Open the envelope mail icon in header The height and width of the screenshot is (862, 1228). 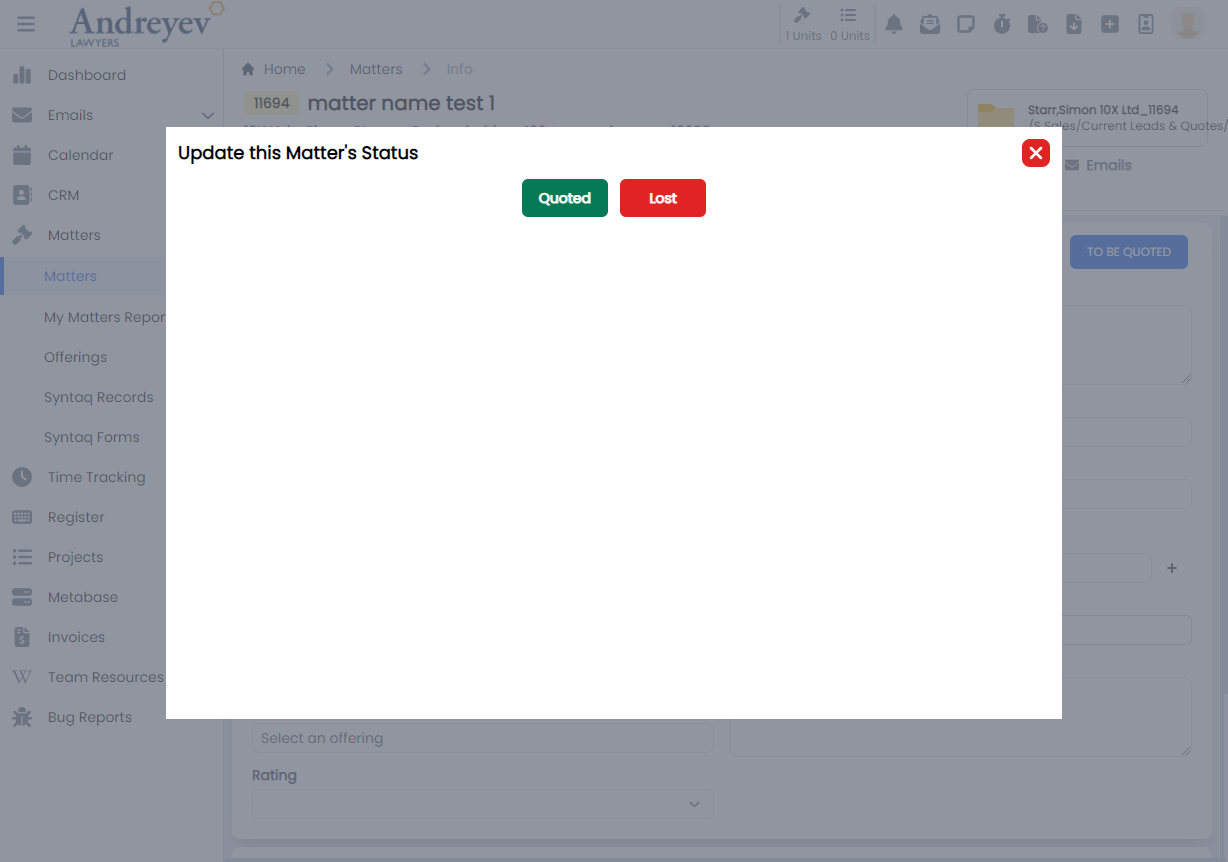[930, 24]
